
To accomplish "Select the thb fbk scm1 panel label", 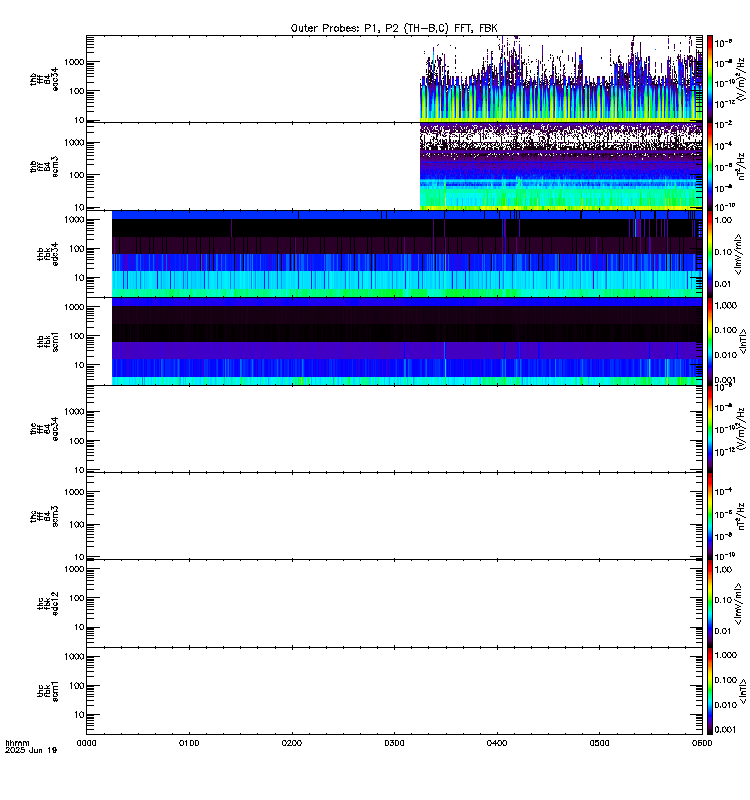I will pos(48,341).
